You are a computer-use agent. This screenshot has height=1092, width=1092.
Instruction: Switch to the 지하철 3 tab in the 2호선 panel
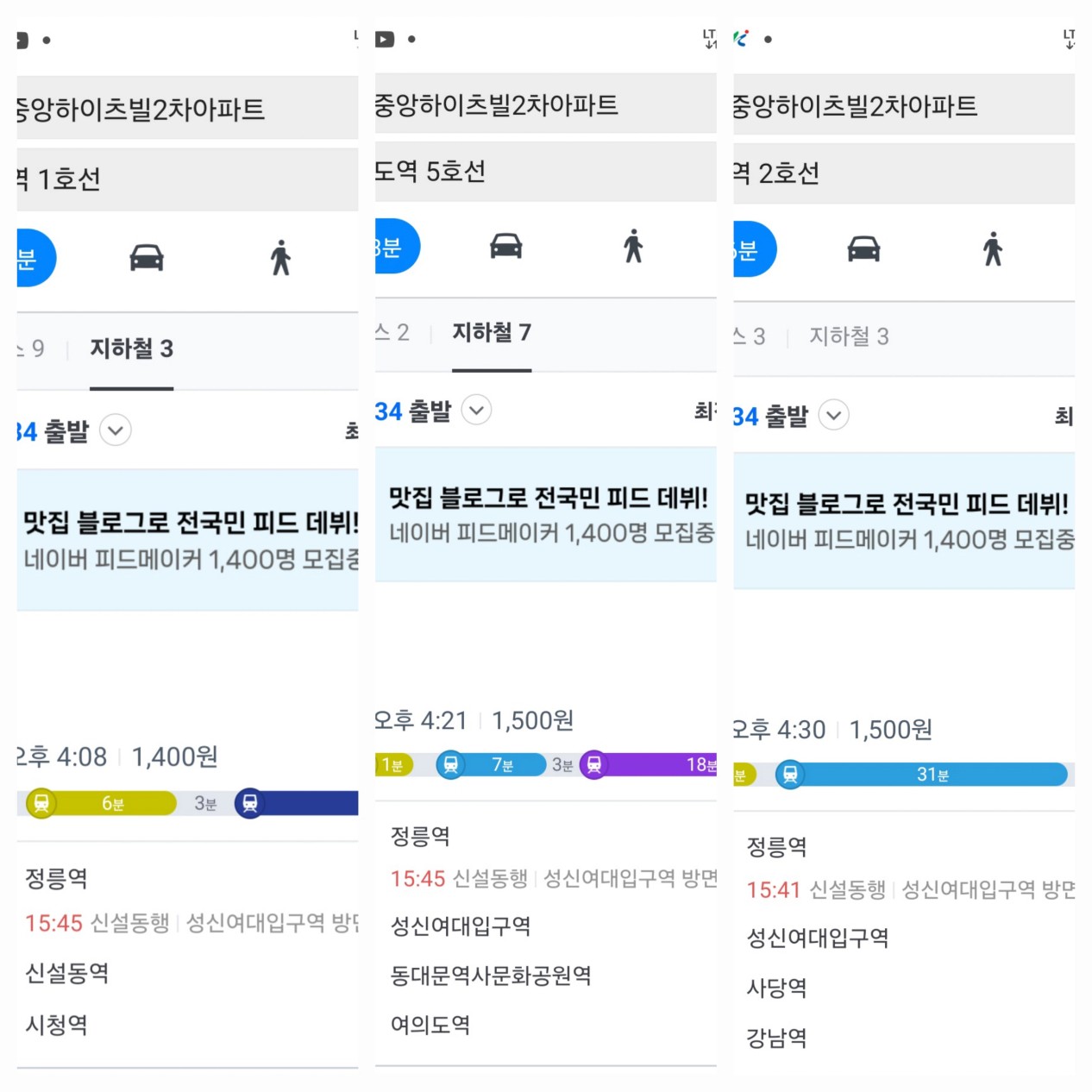pos(849,336)
